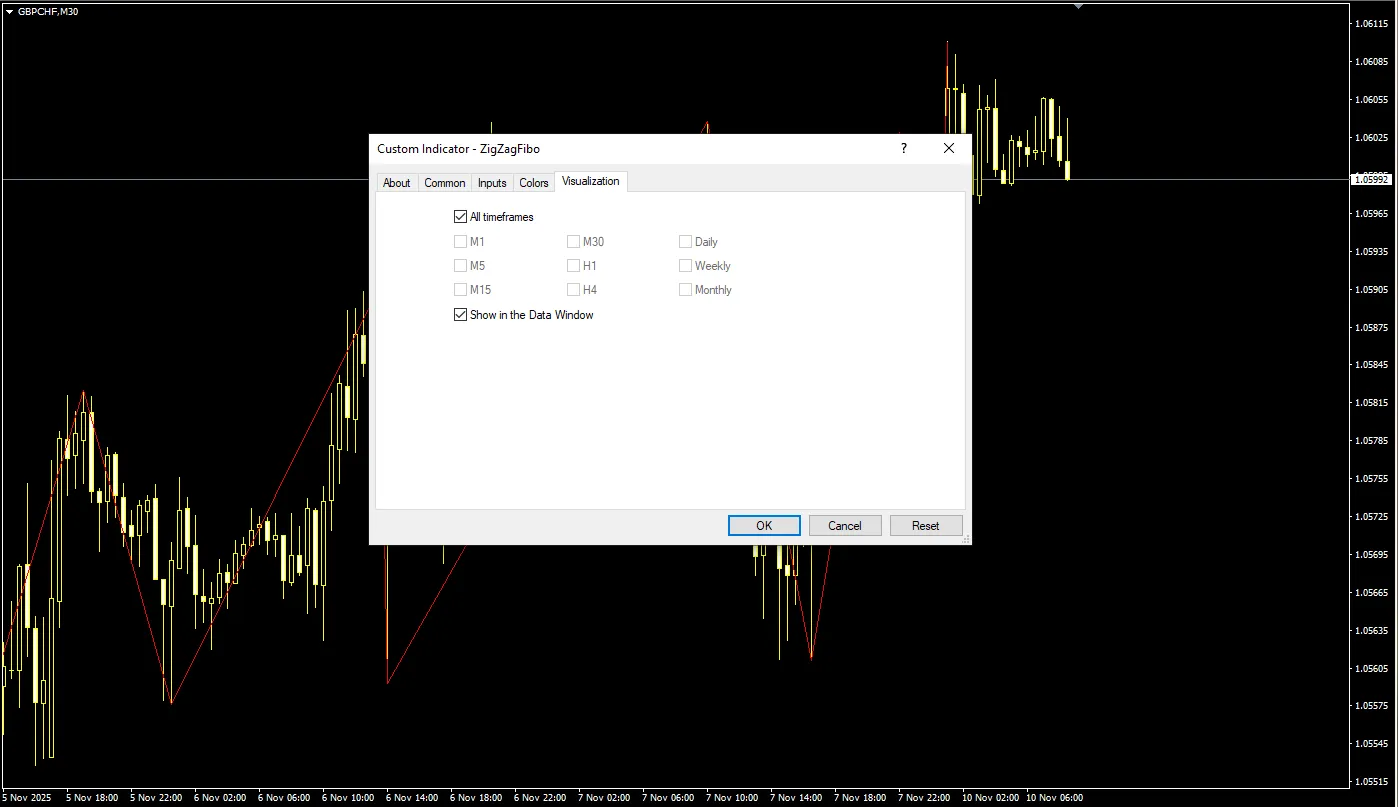Click the Cancel button
The height and width of the screenshot is (807, 1398).
pyautogui.click(x=844, y=526)
